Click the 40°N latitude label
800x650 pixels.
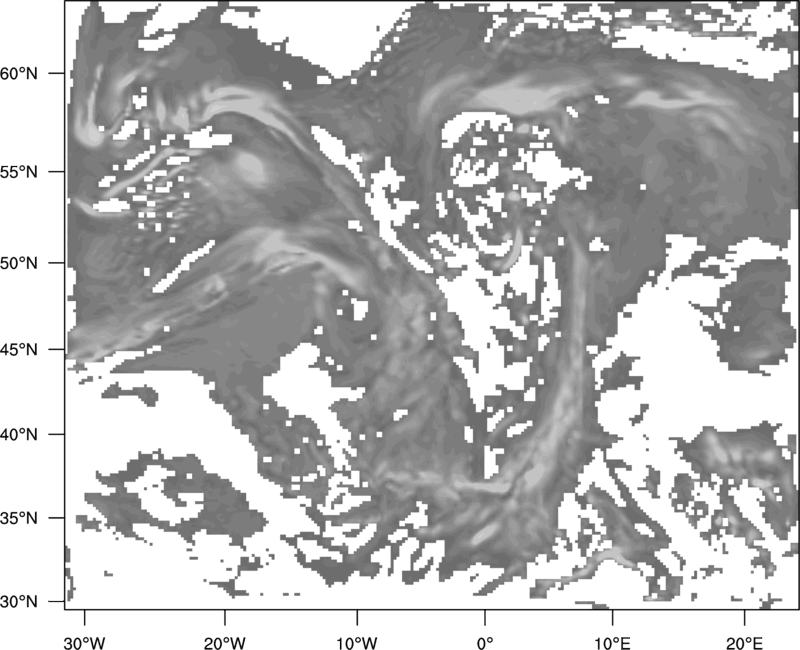(19, 434)
